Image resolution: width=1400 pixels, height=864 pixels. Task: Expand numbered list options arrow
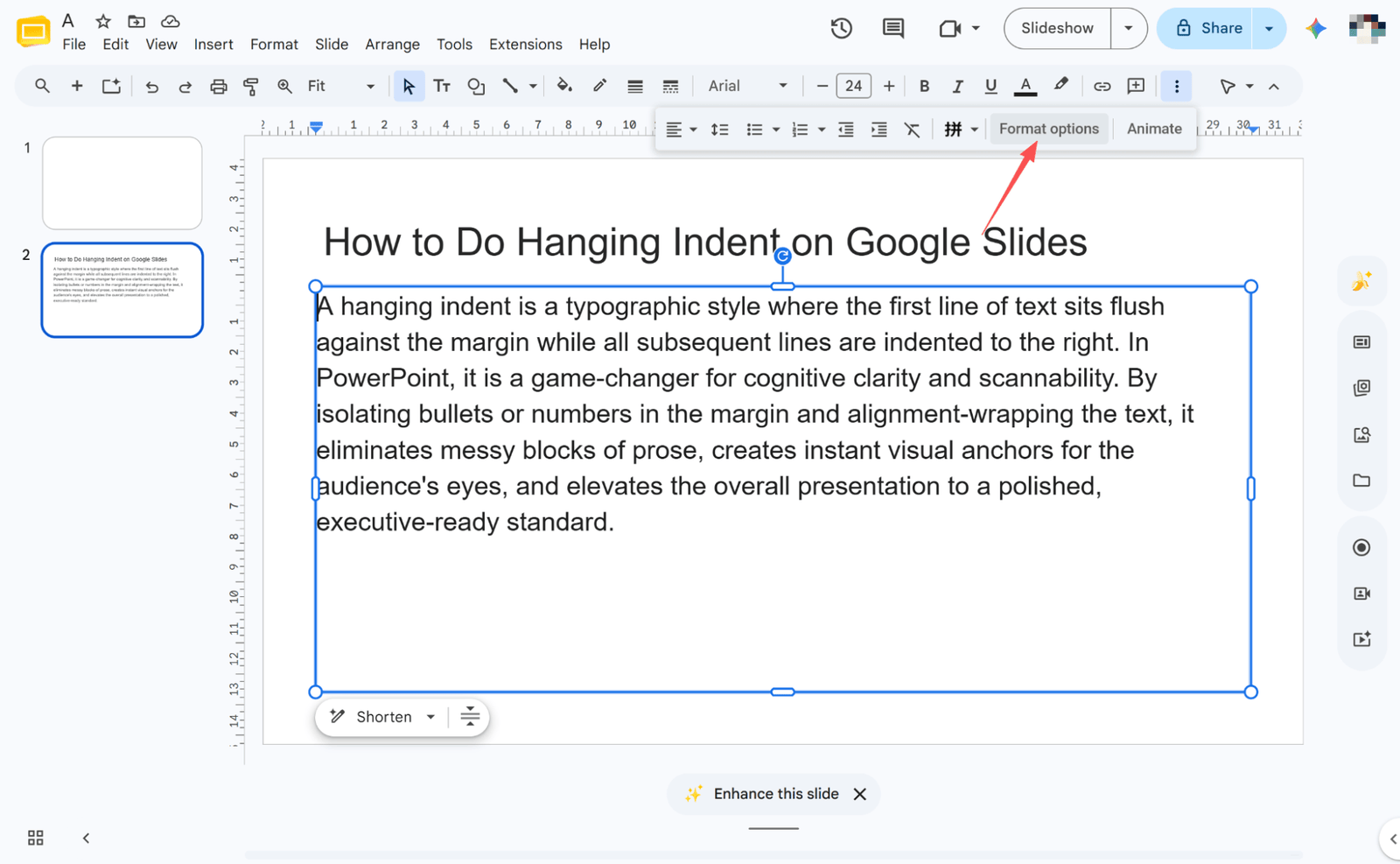click(x=822, y=130)
